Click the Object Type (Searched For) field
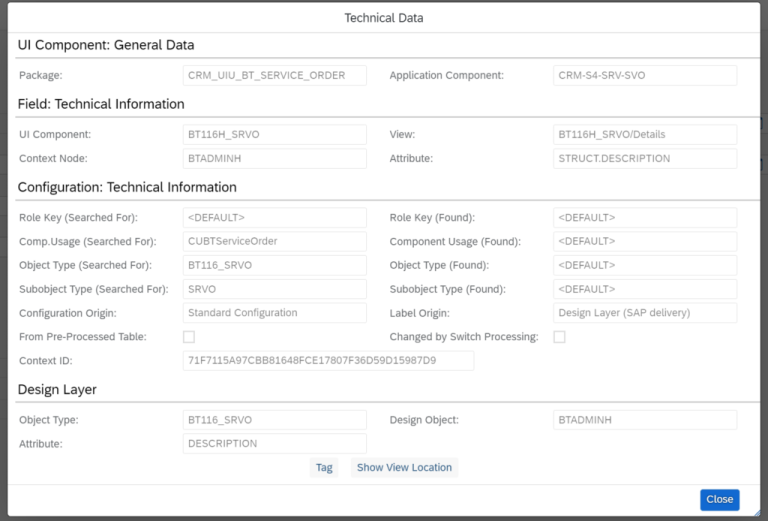The width and height of the screenshot is (768, 521). [274, 265]
